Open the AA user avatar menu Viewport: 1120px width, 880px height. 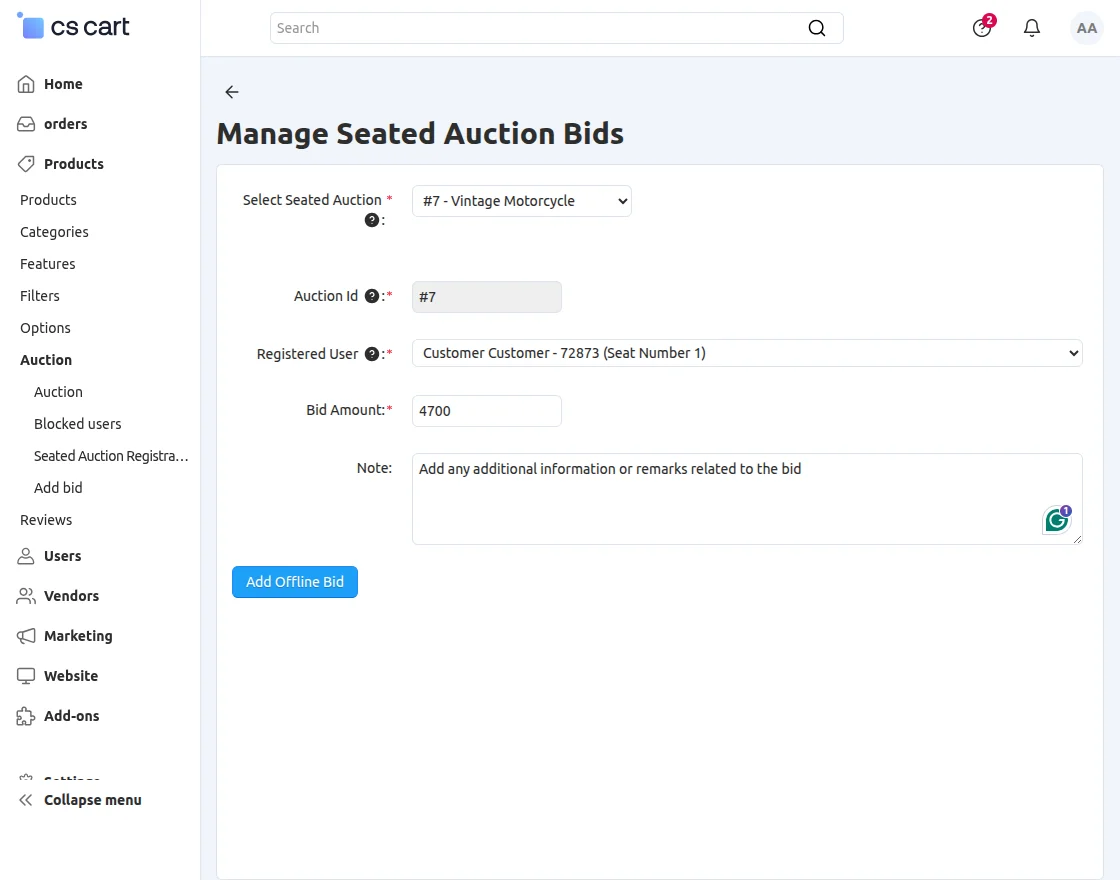point(1086,28)
